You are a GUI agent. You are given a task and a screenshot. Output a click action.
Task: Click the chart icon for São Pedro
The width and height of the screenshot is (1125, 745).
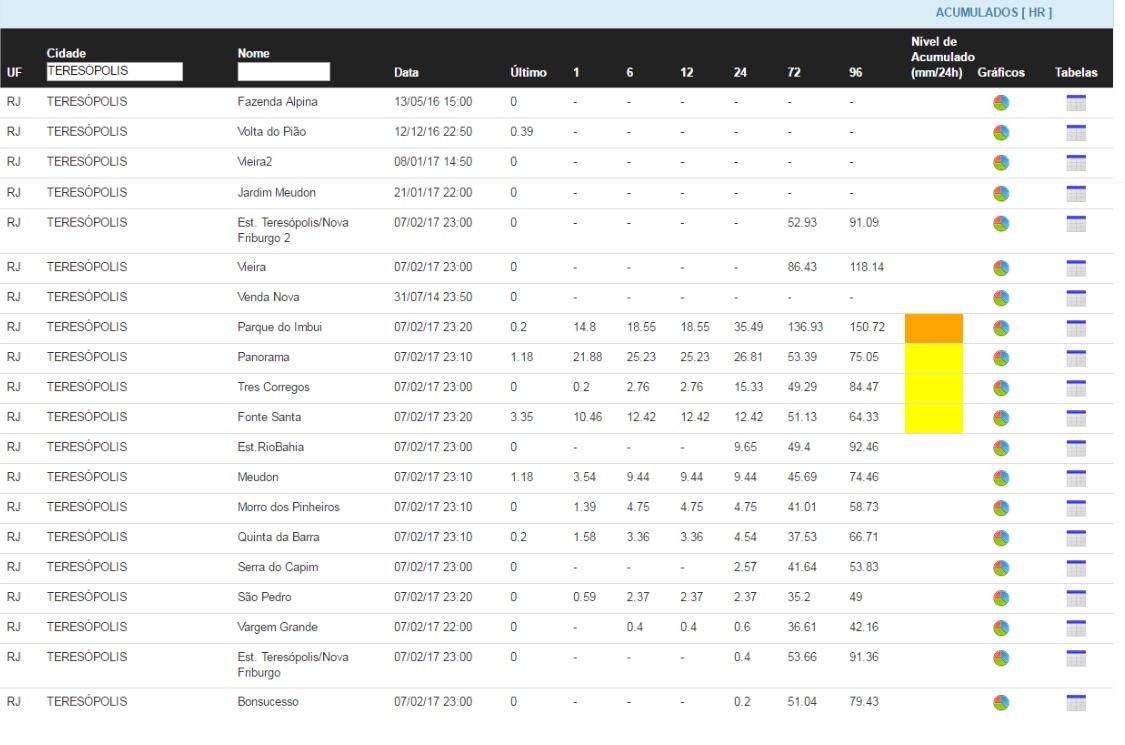click(x=1000, y=598)
